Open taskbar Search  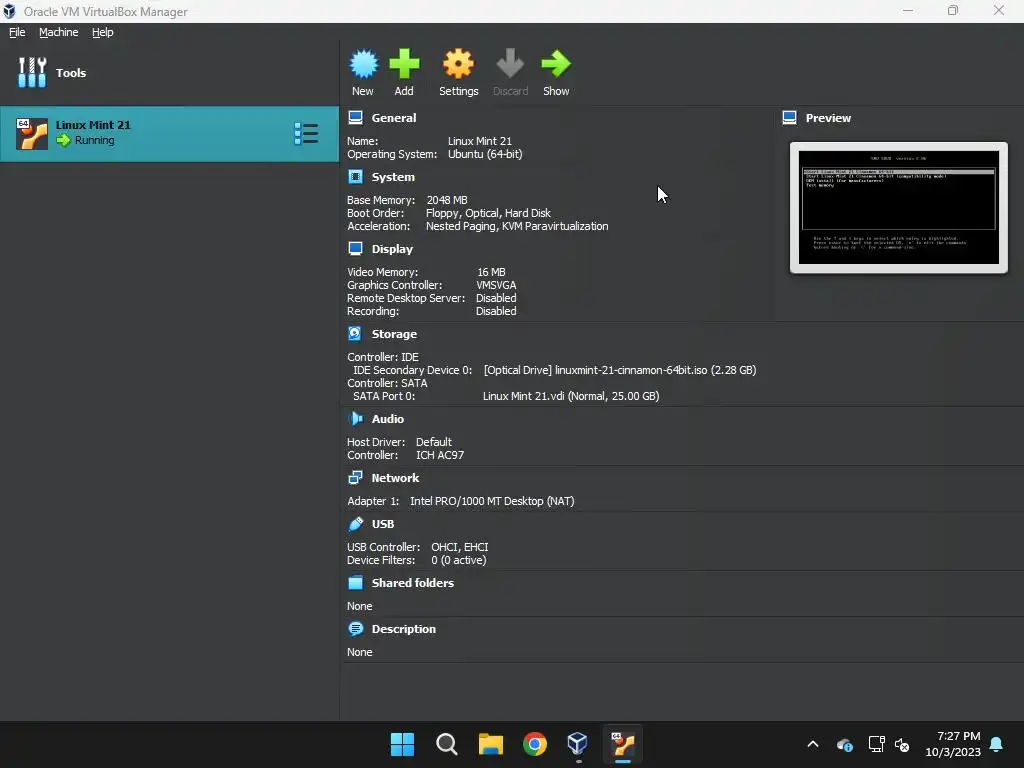tap(447, 744)
